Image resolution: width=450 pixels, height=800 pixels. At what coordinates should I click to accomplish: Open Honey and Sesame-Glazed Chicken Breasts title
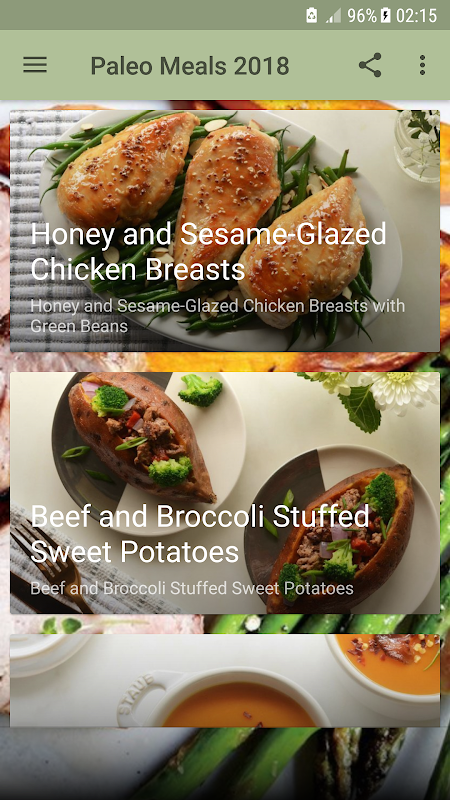(x=209, y=252)
